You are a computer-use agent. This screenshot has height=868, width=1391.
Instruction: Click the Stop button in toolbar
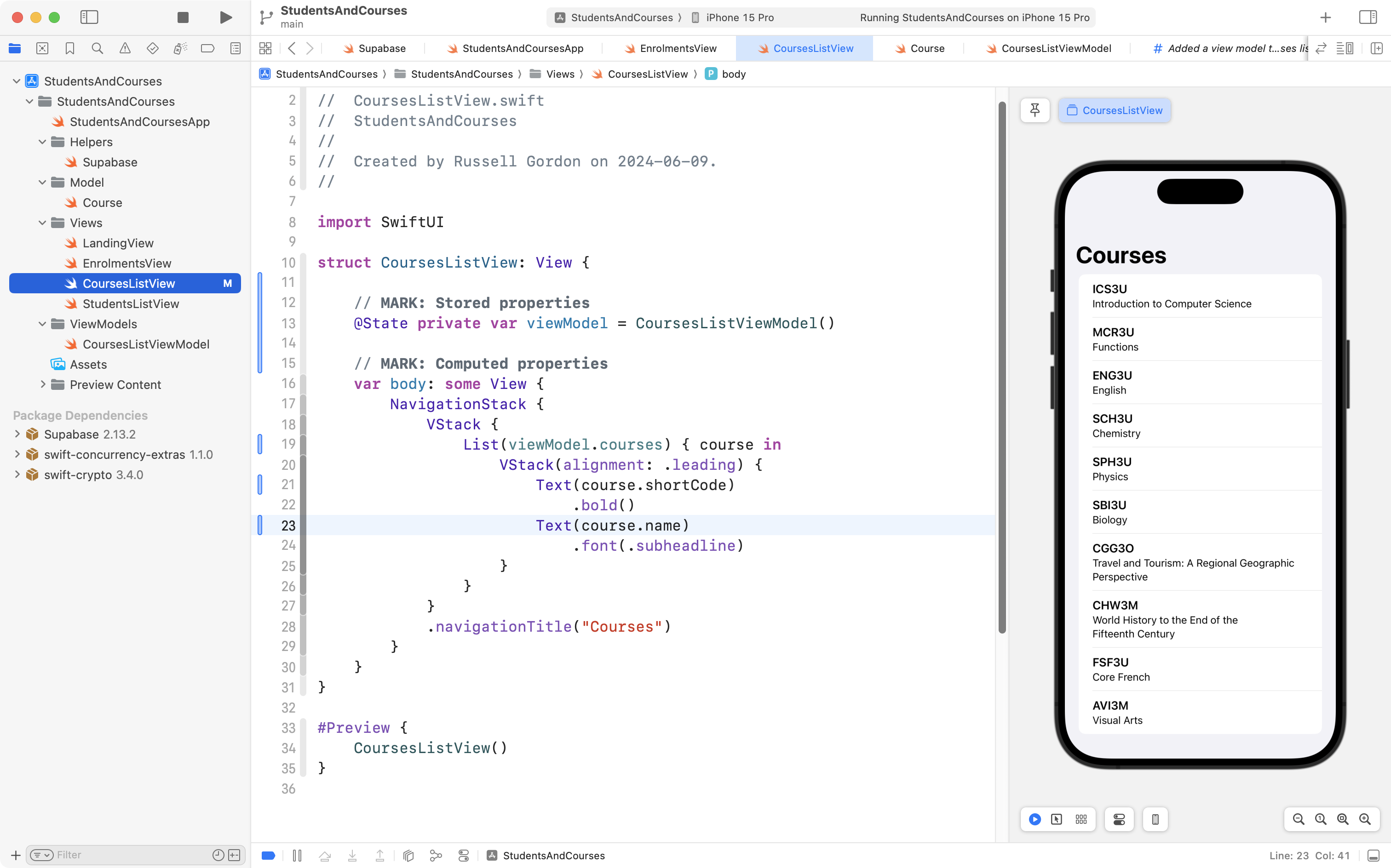pyautogui.click(x=183, y=17)
